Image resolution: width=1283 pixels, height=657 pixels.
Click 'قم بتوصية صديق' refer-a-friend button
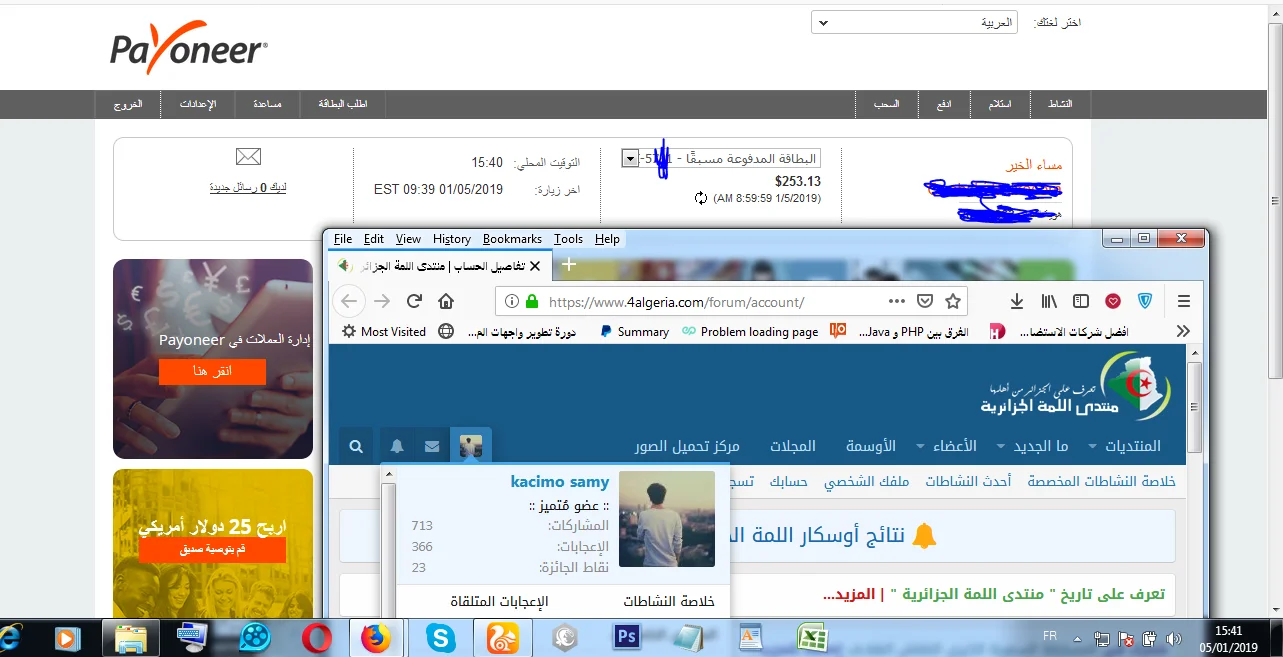click(x=212, y=549)
